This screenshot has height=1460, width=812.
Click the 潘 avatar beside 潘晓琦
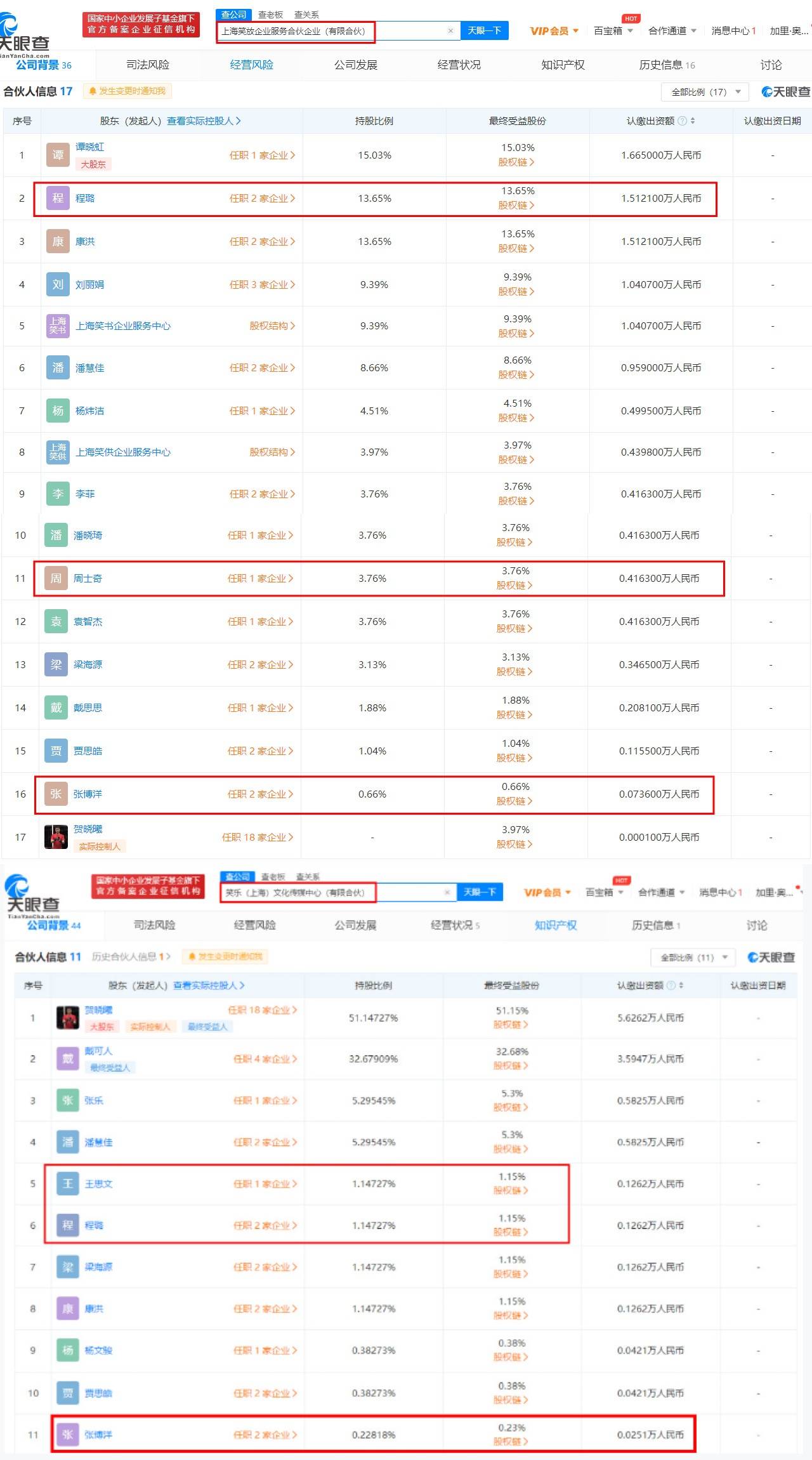click(x=56, y=536)
